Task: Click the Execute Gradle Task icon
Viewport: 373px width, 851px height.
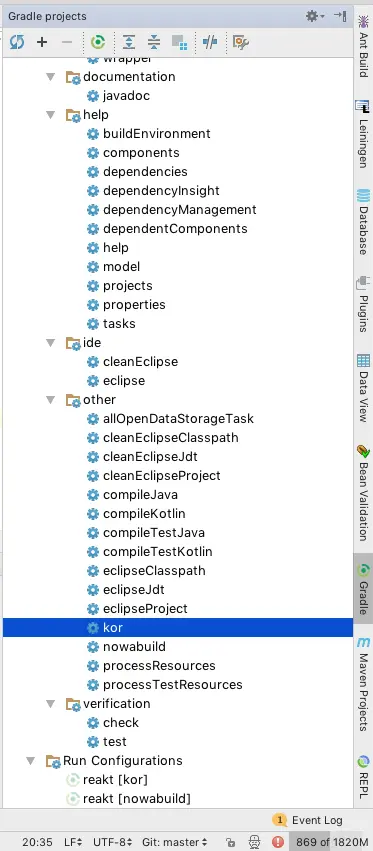Action: click(x=98, y=42)
